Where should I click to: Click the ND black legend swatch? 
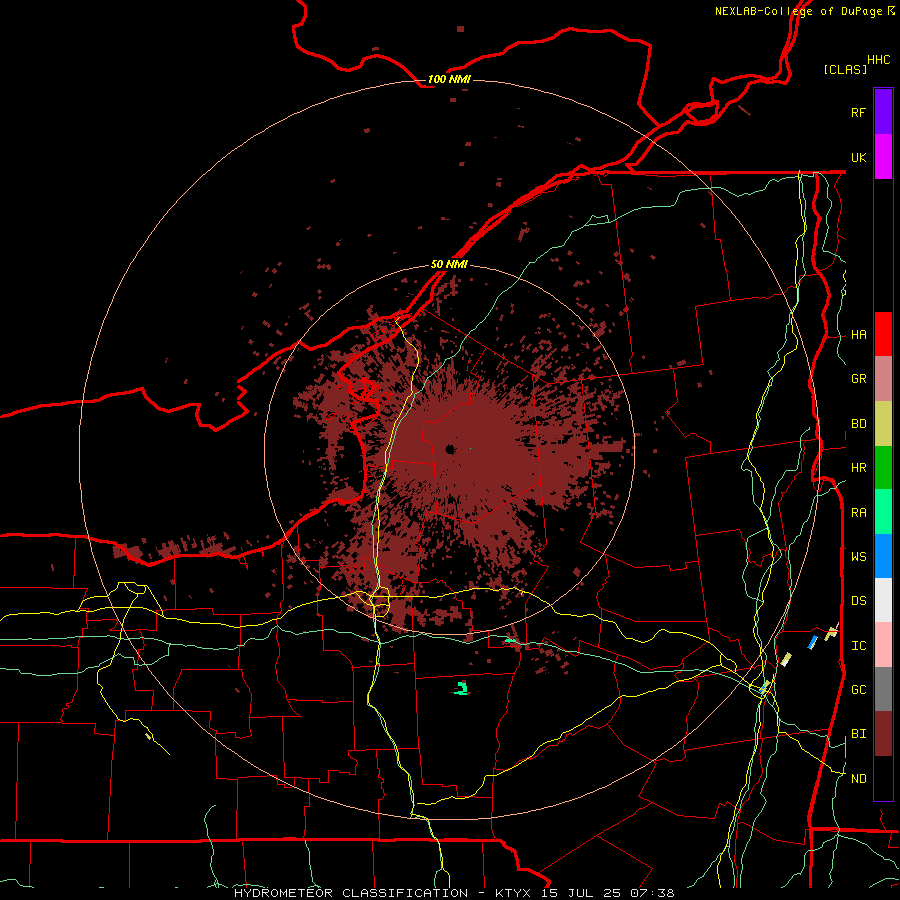883,778
